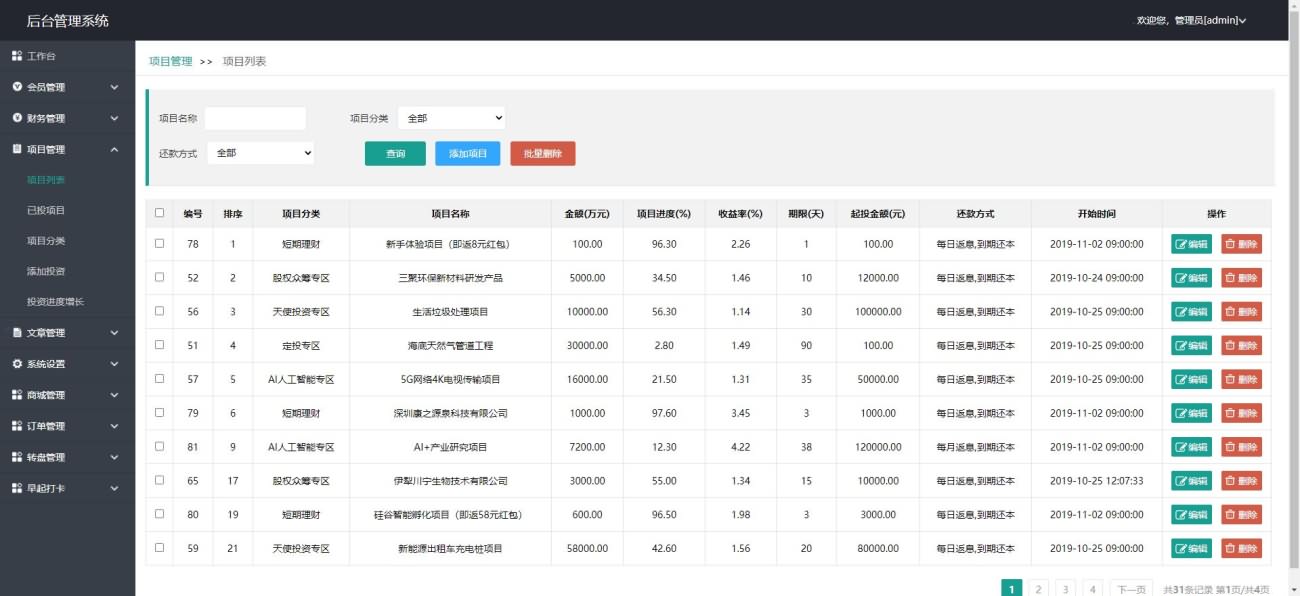This screenshot has width=1300, height=596.
Task: Click the 文章管理 document icon
Action: [17, 333]
